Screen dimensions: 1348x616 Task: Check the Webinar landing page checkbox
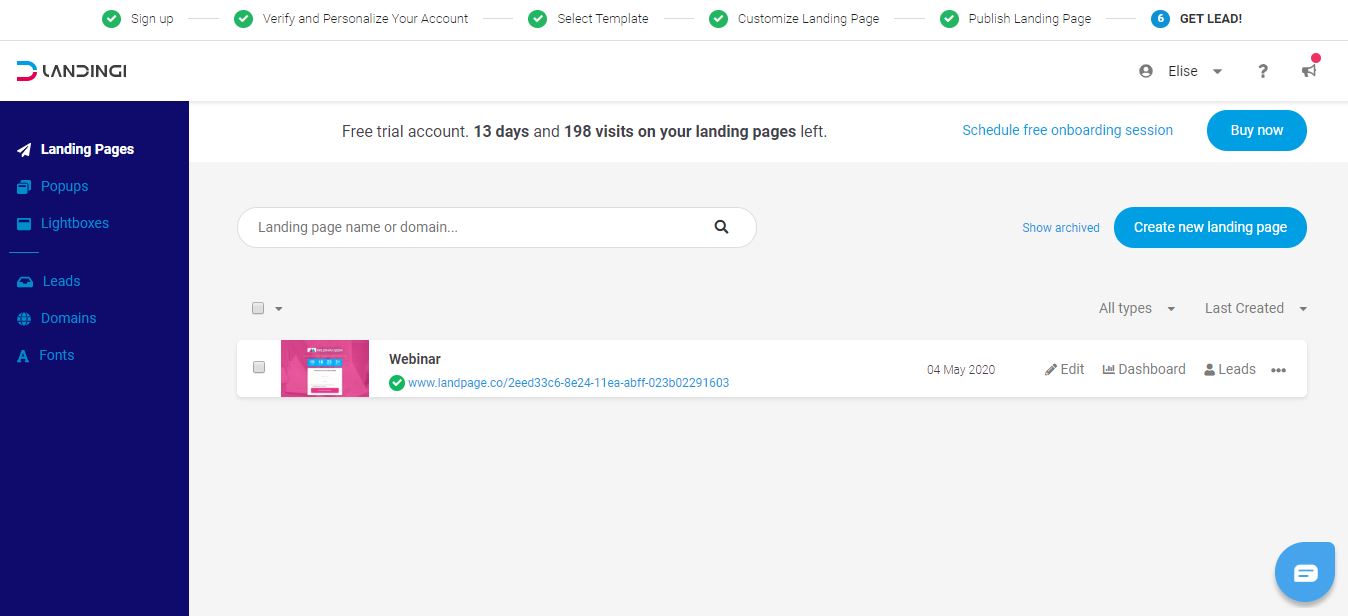[259, 367]
